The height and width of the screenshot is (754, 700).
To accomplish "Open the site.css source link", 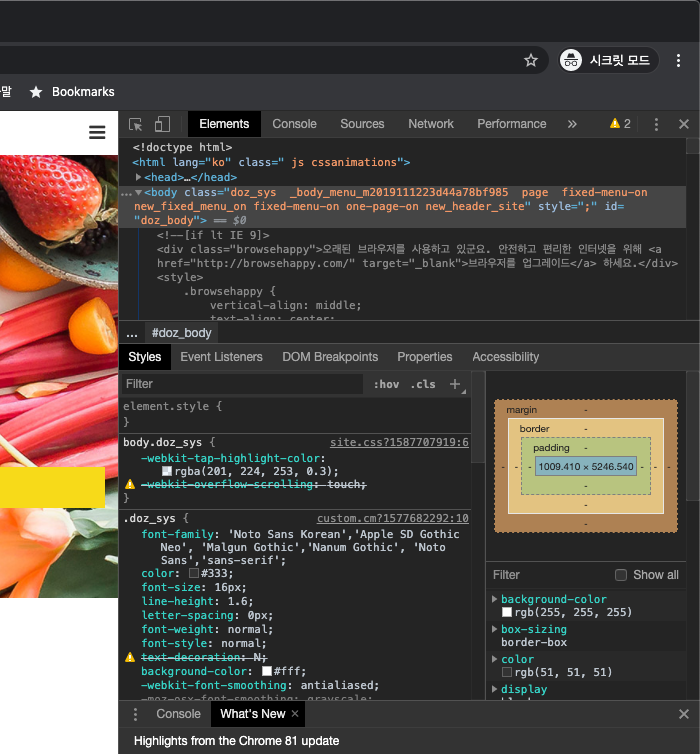I will click(x=399, y=442).
